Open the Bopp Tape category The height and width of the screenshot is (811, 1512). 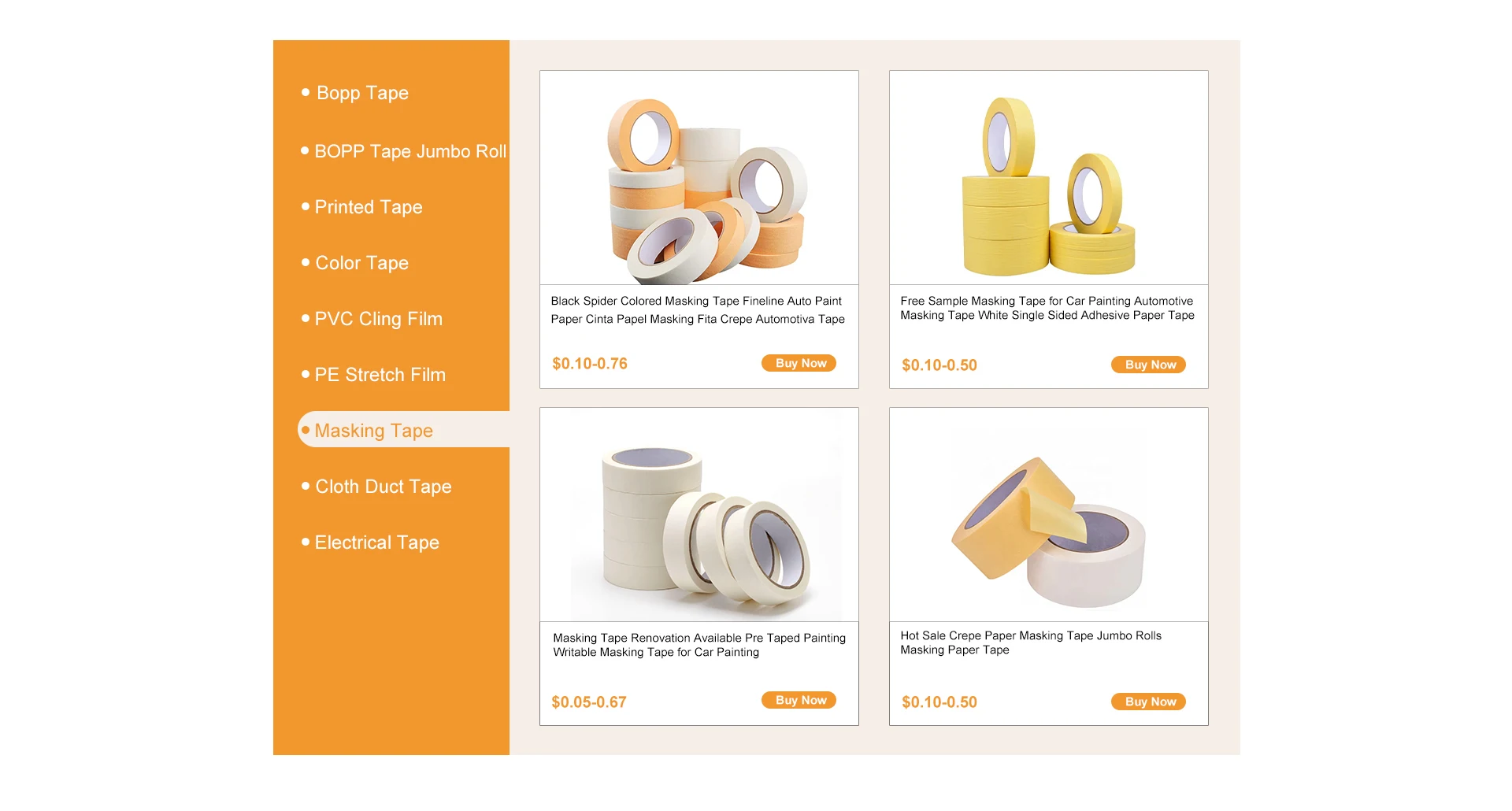click(x=362, y=93)
